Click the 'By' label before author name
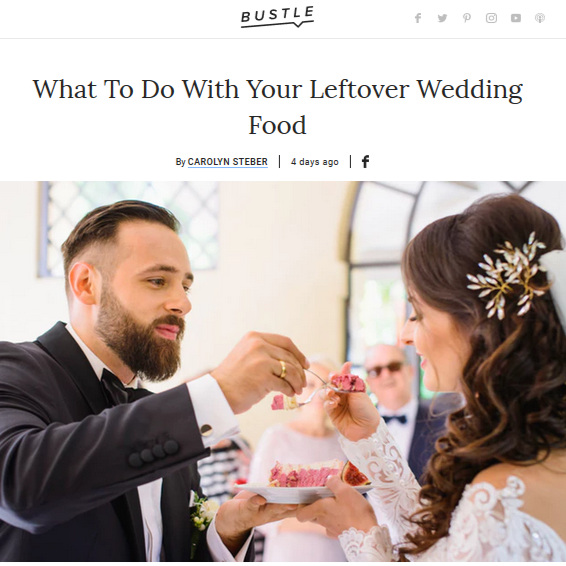This screenshot has width=566, height=566. click(x=180, y=162)
